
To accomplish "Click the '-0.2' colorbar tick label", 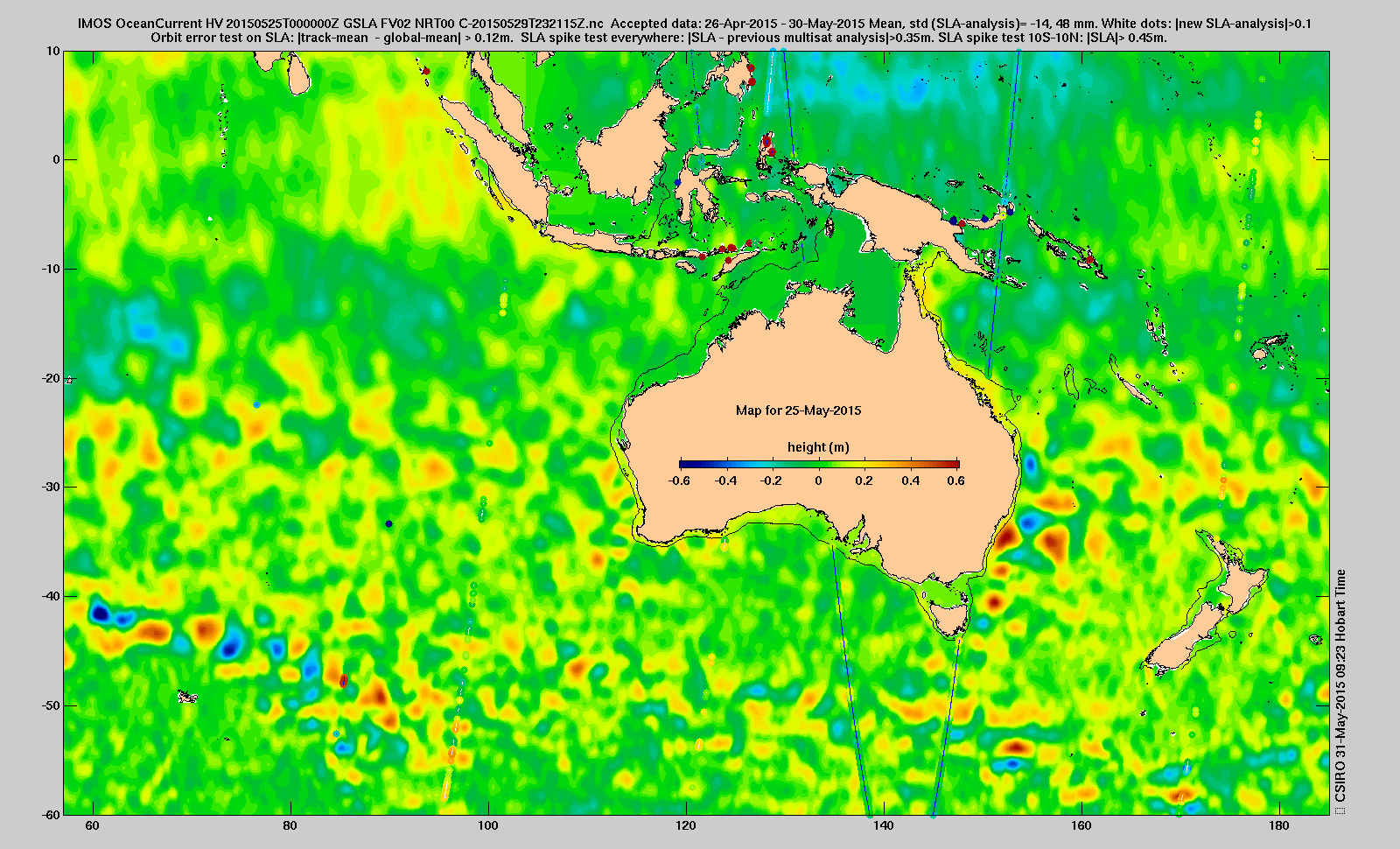I will coord(771,481).
